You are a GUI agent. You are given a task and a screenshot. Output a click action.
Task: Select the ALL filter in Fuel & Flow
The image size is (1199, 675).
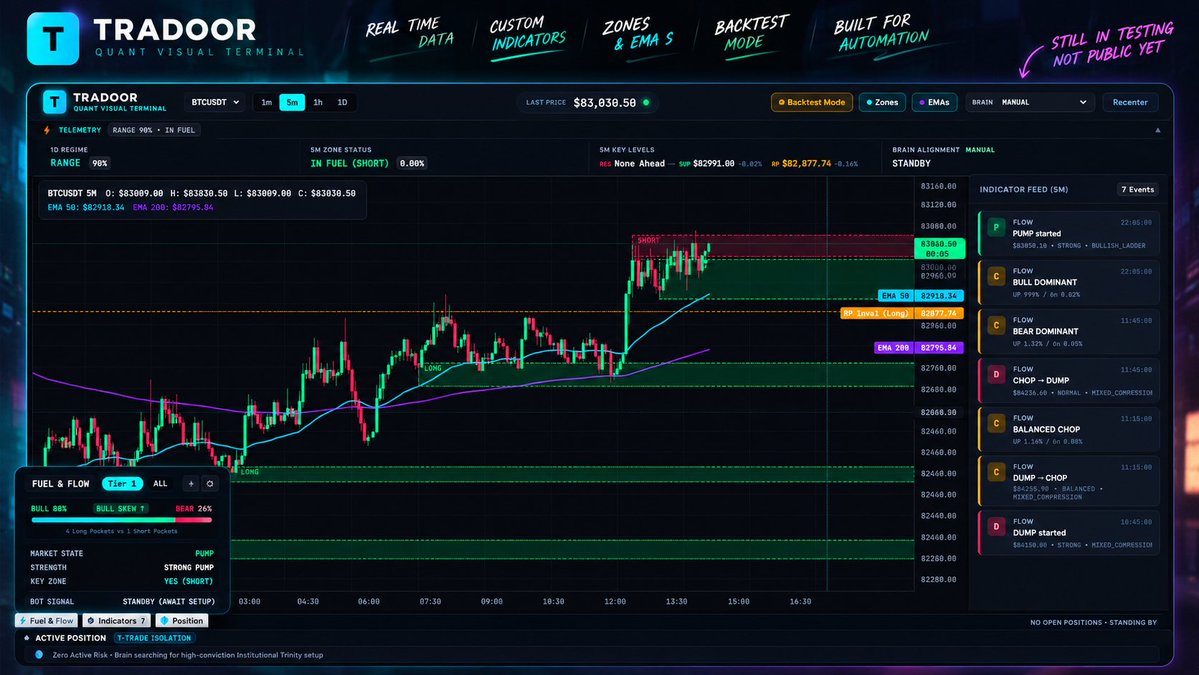(160, 483)
